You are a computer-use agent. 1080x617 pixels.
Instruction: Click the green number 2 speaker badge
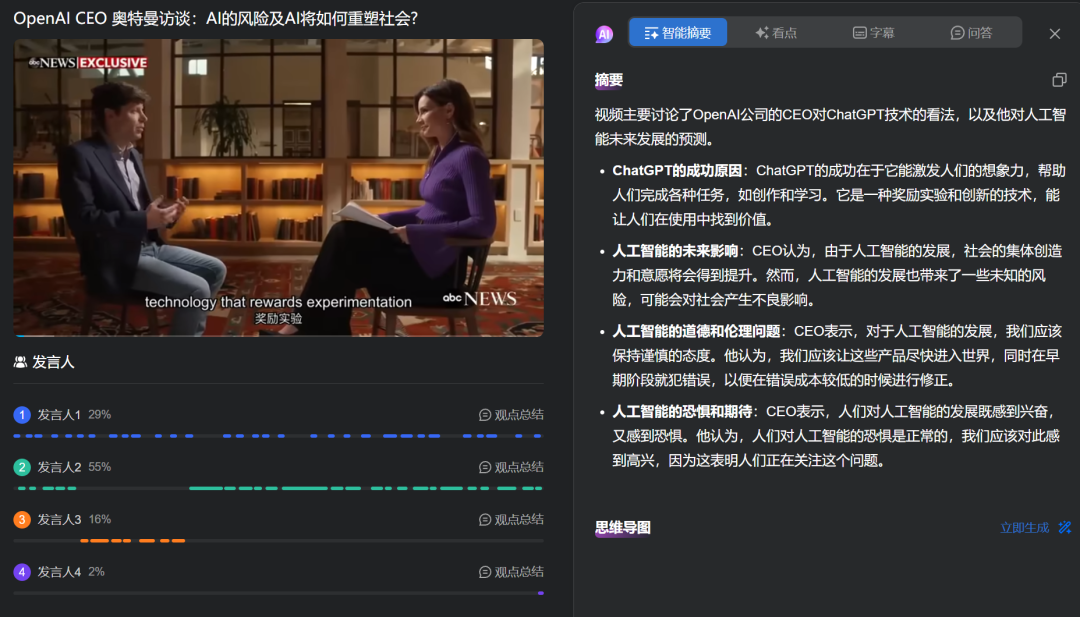coord(22,467)
